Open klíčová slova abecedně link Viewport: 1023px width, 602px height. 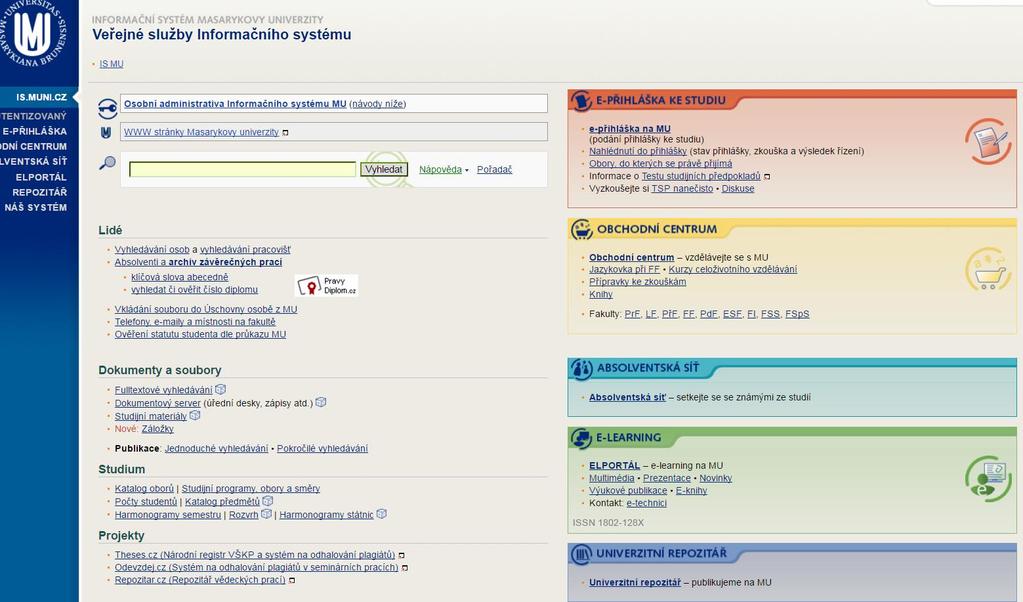point(179,277)
